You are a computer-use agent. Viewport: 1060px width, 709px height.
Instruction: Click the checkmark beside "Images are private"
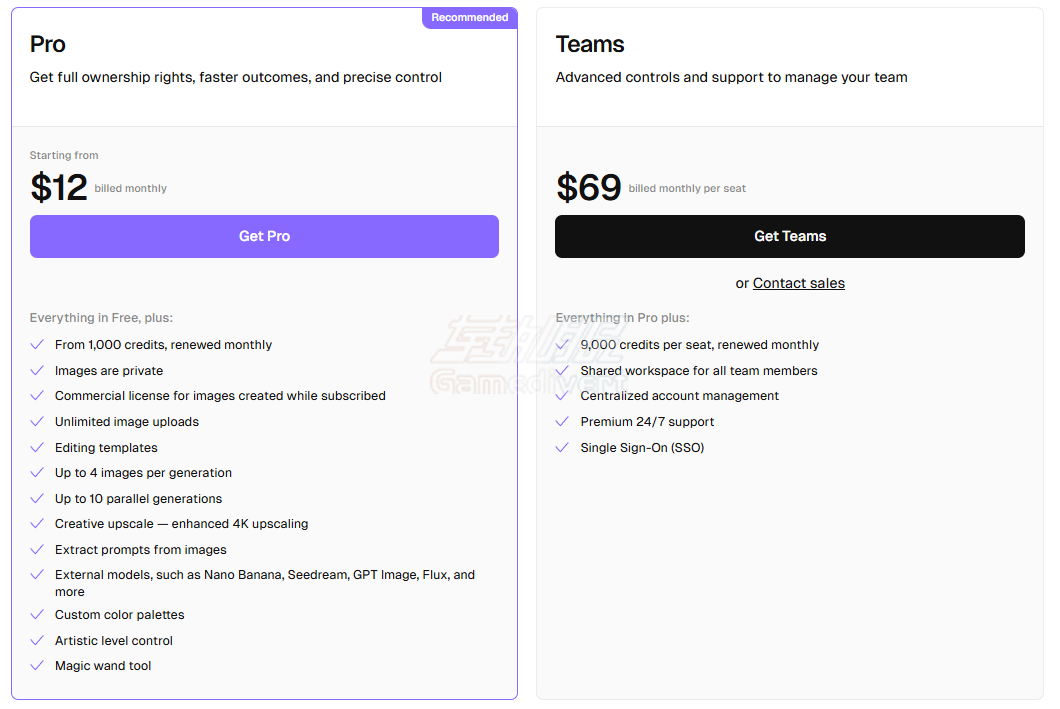click(37, 370)
